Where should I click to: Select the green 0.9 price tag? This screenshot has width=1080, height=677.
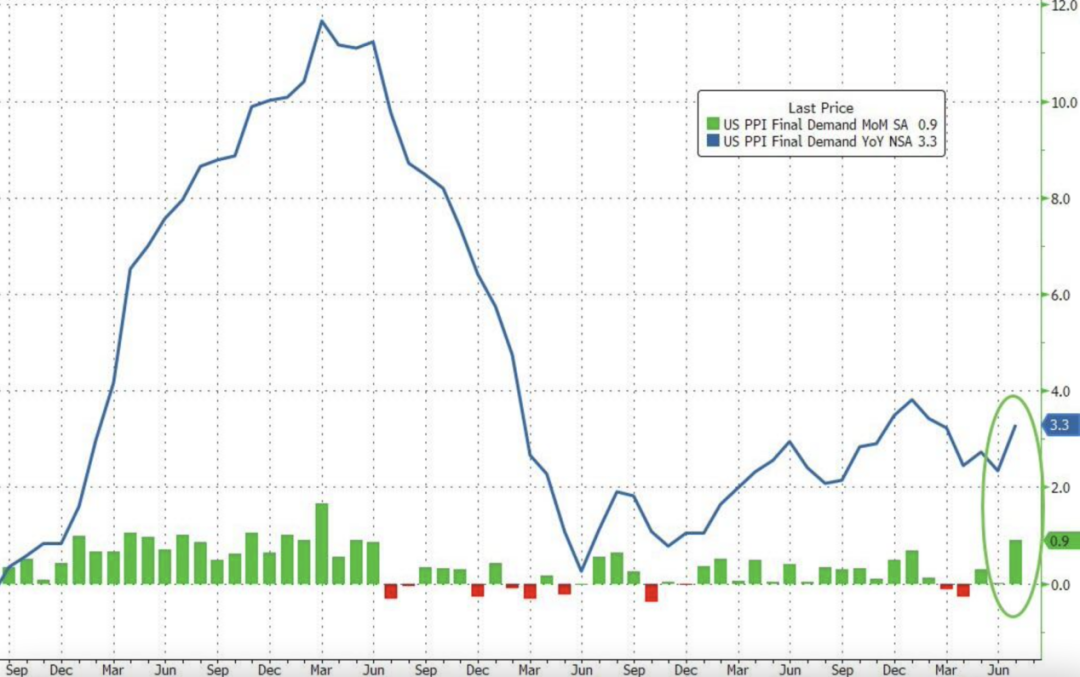(x=1061, y=541)
